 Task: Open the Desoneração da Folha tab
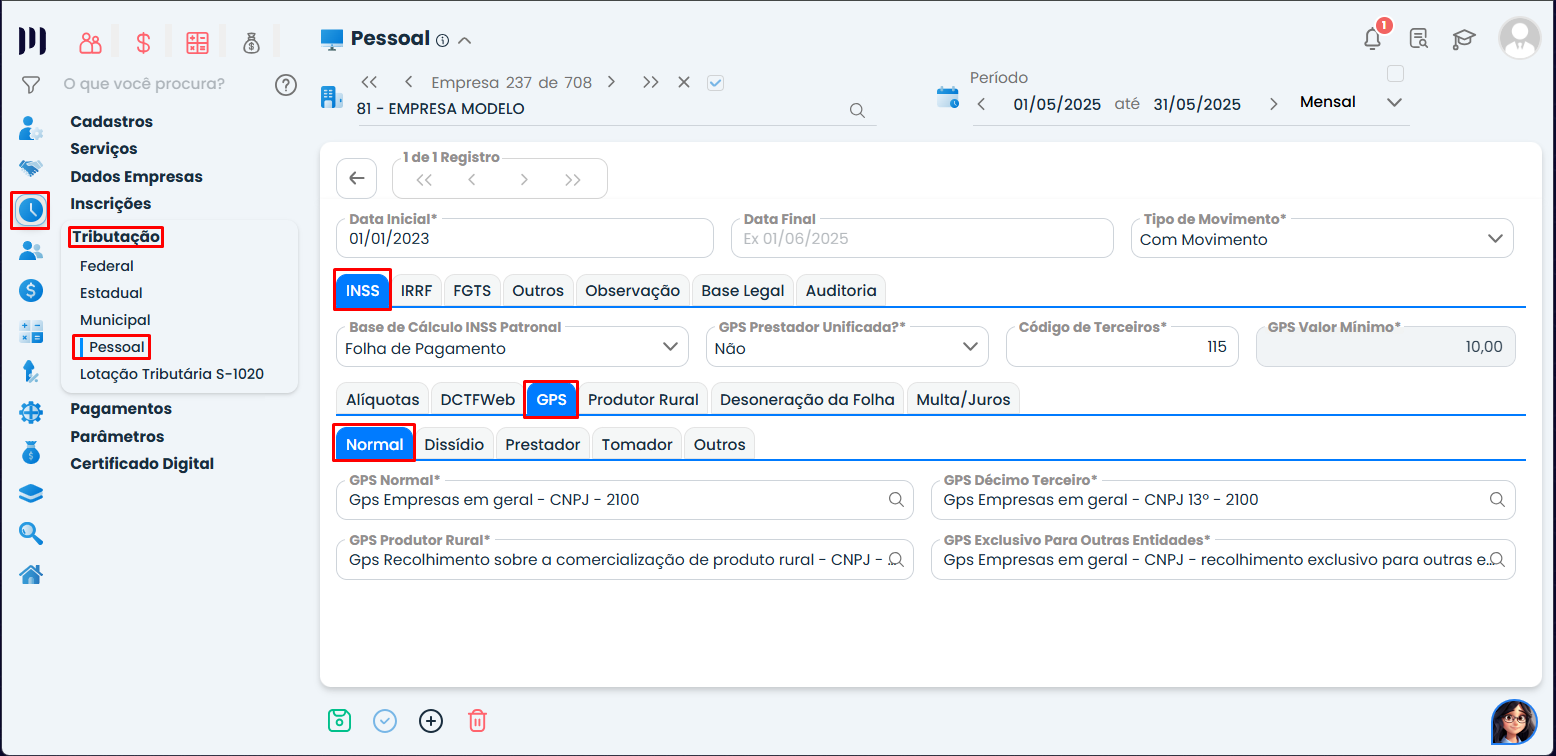tap(807, 400)
